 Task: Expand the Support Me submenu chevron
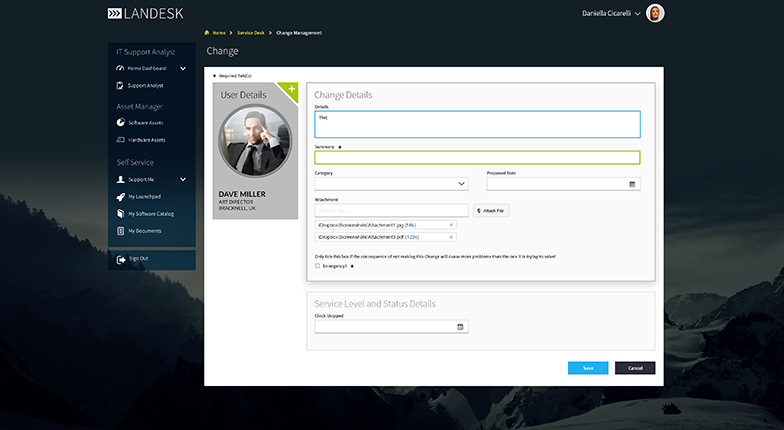pyautogui.click(x=183, y=180)
